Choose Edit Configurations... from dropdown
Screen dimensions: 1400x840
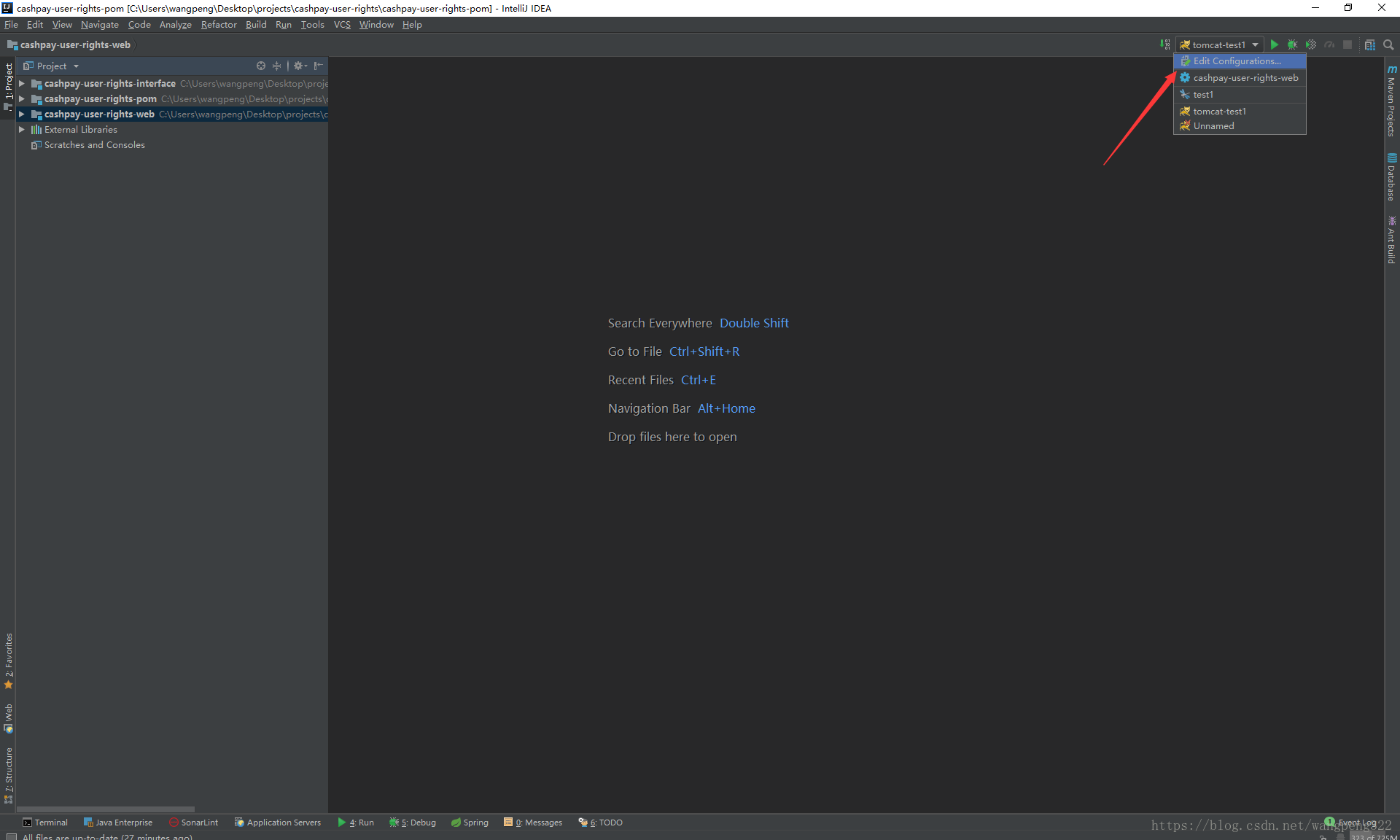1240,61
